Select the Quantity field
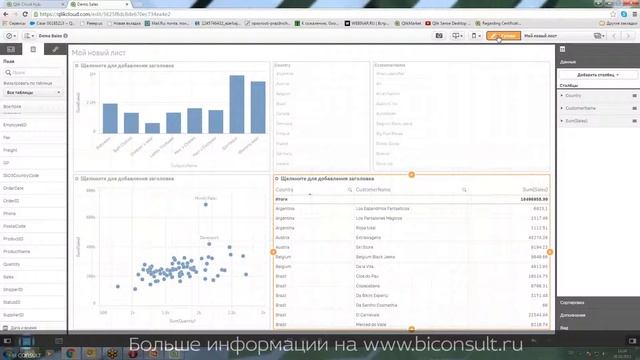 [33, 264]
